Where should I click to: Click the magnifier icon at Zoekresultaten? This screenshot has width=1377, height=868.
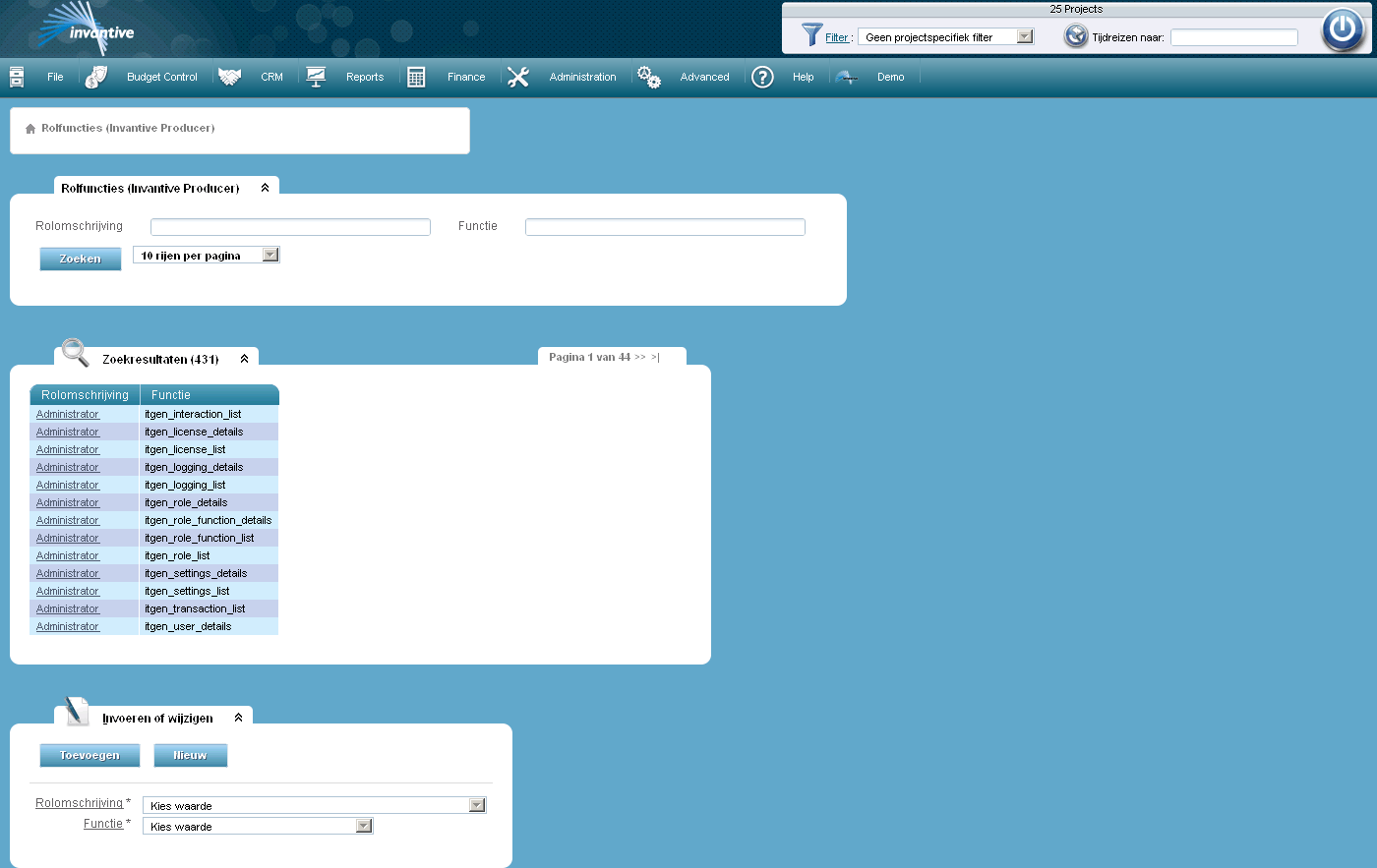click(x=75, y=352)
